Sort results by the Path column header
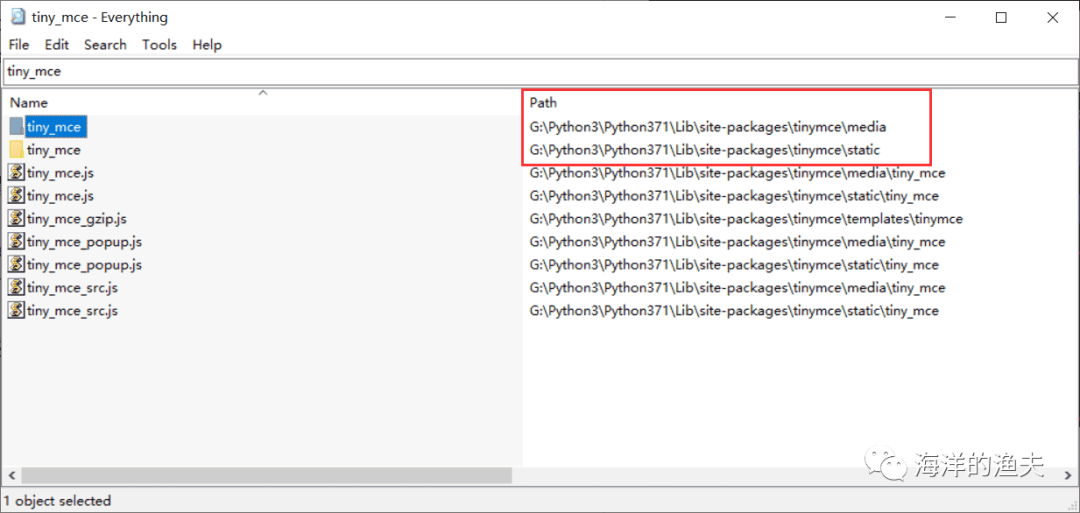 799,103
